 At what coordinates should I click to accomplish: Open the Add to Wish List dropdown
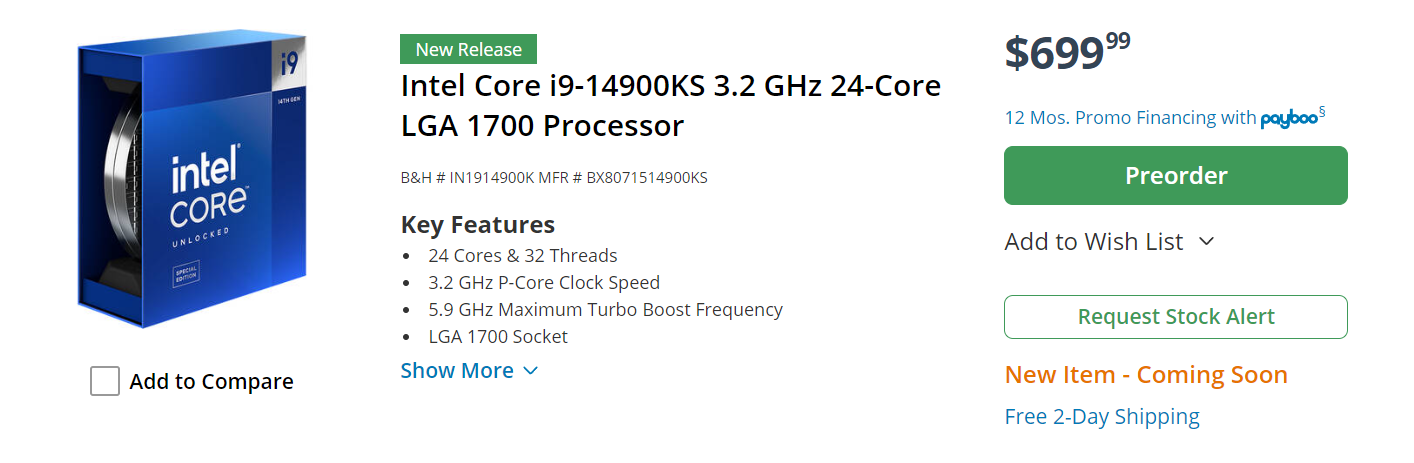[x=1094, y=242]
